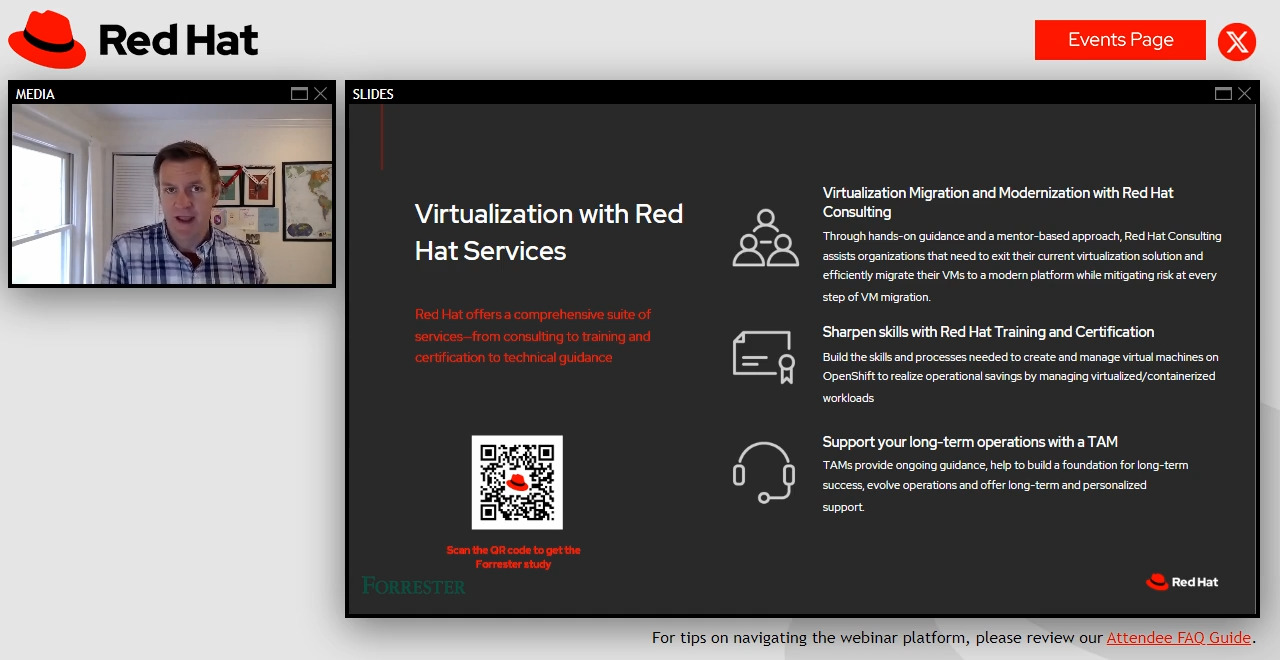1280x660 pixels.
Task: Click 'Scan the QR code' caption text
Action: tap(513, 557)
